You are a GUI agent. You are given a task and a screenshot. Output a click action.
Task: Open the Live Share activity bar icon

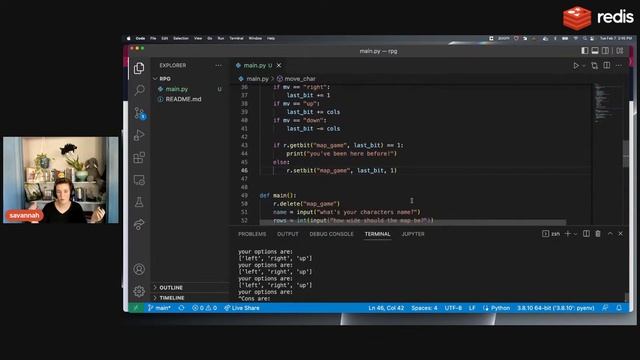pyautogui.click(x=139, y=224)
